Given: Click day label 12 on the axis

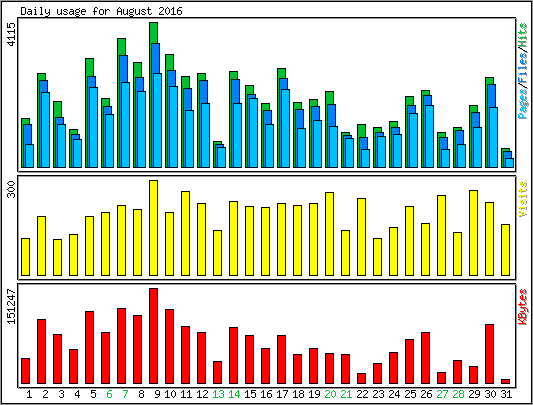Looking at the screenshot, I should point(202,394).
